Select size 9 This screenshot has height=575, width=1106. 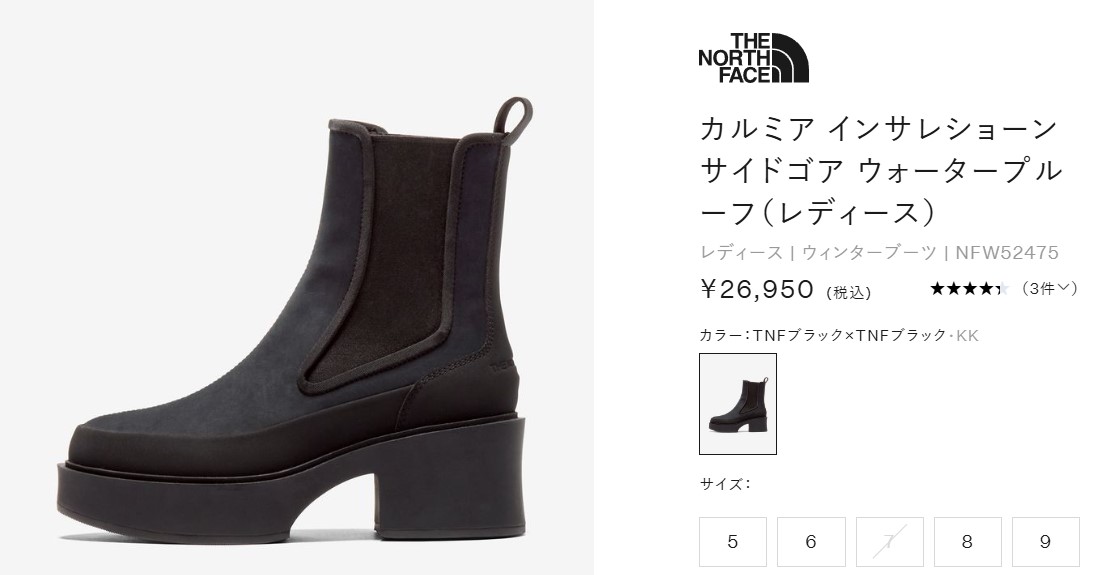point(1045,542)
